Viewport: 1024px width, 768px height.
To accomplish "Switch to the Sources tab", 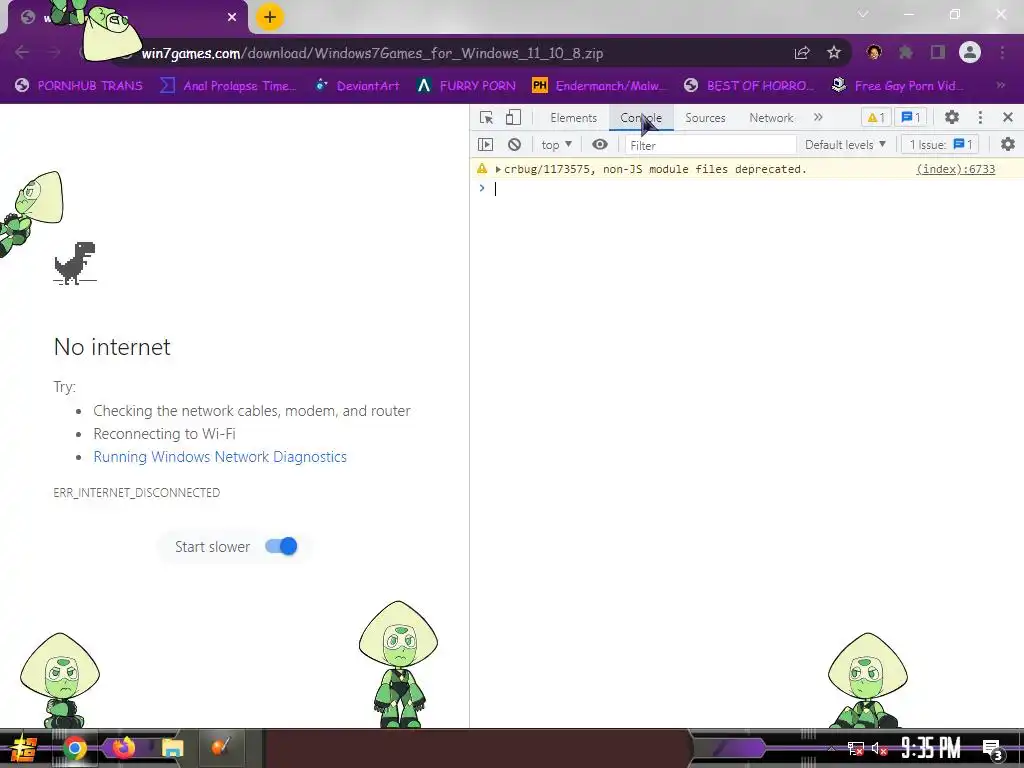I will pos(705,118).
